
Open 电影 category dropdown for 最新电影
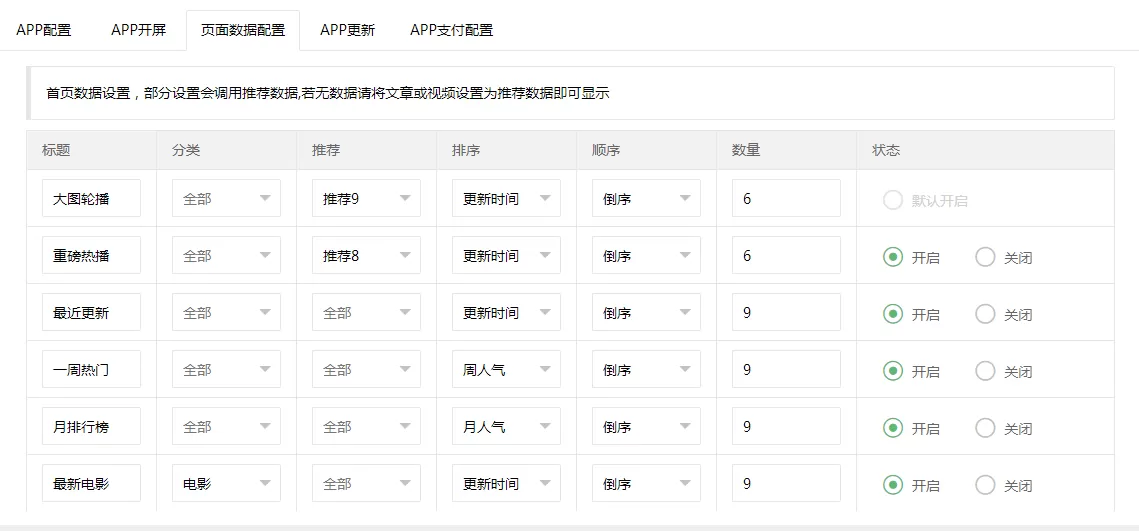click(x=226, y=484)
